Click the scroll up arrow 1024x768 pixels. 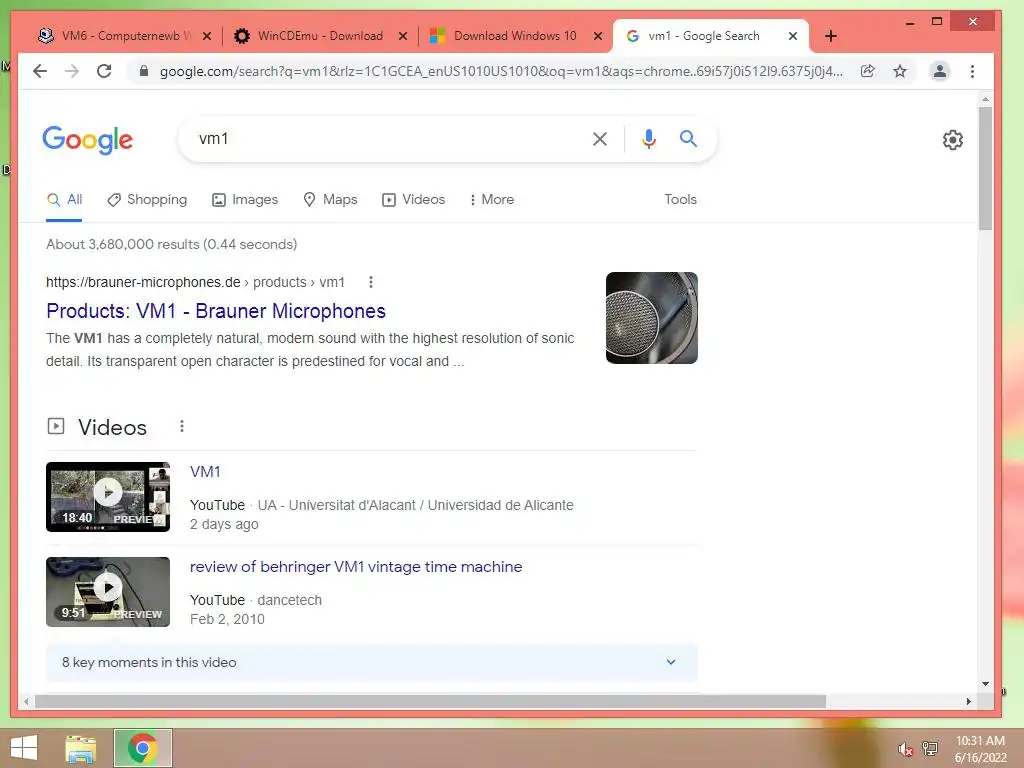(985, 99)
